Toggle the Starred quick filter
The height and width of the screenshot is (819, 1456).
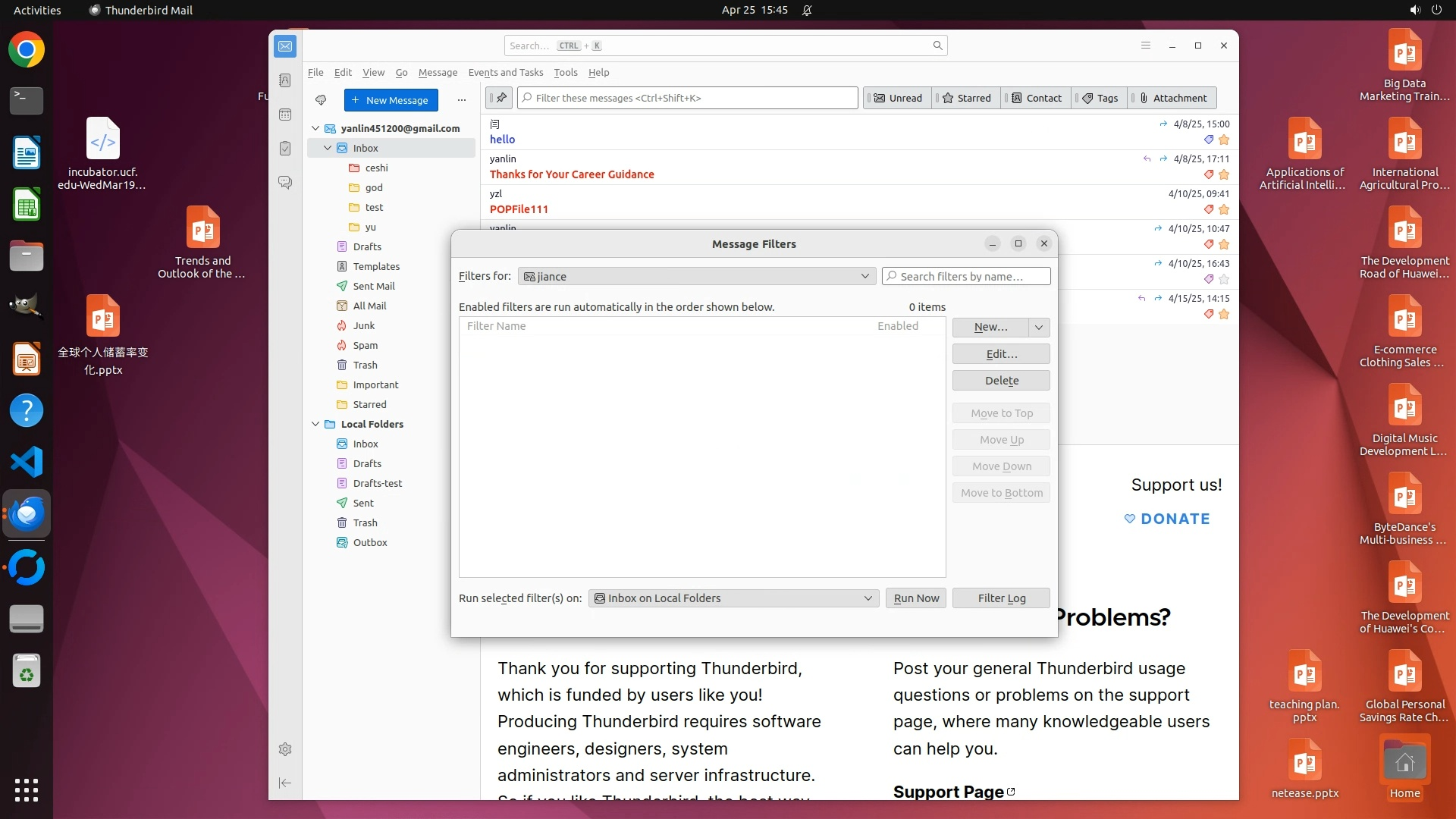[x=966, y=98]
